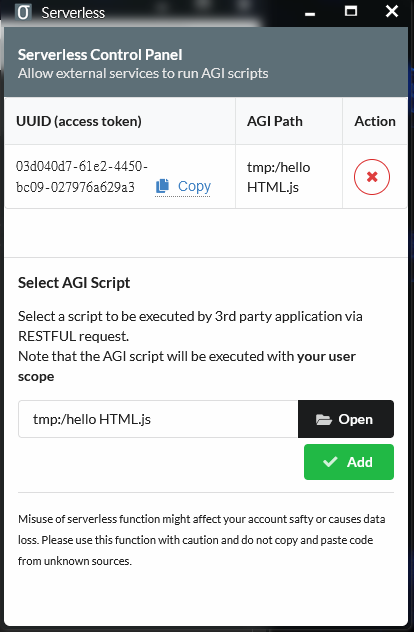This screenshot has height=632, width=414.
Task: Click the UUID value 03d040d7-61e2-4450 text
Action: click(x=82, y=166)
